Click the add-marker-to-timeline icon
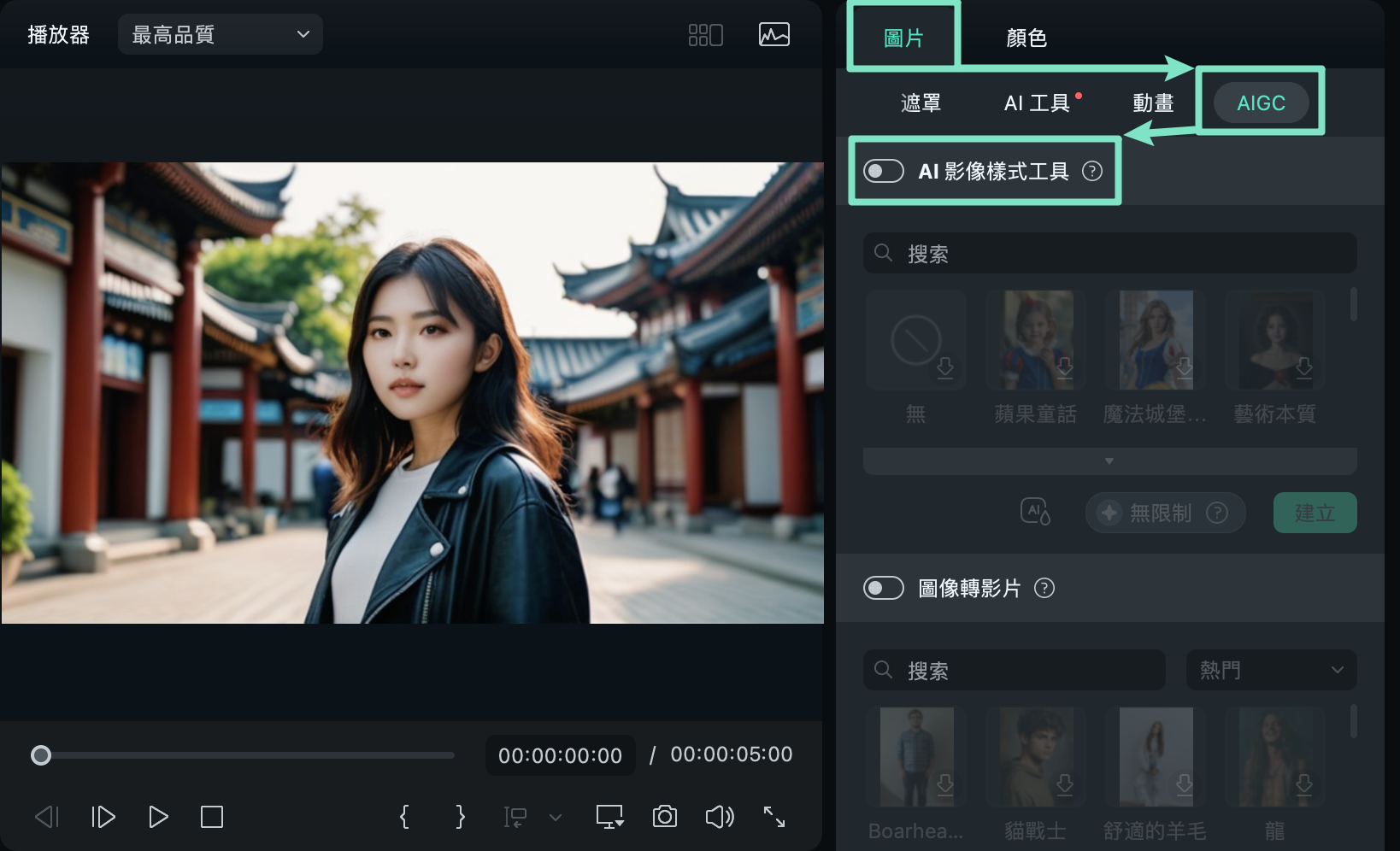This screenshot has height=851, width=1400. (x=515, y=817)
